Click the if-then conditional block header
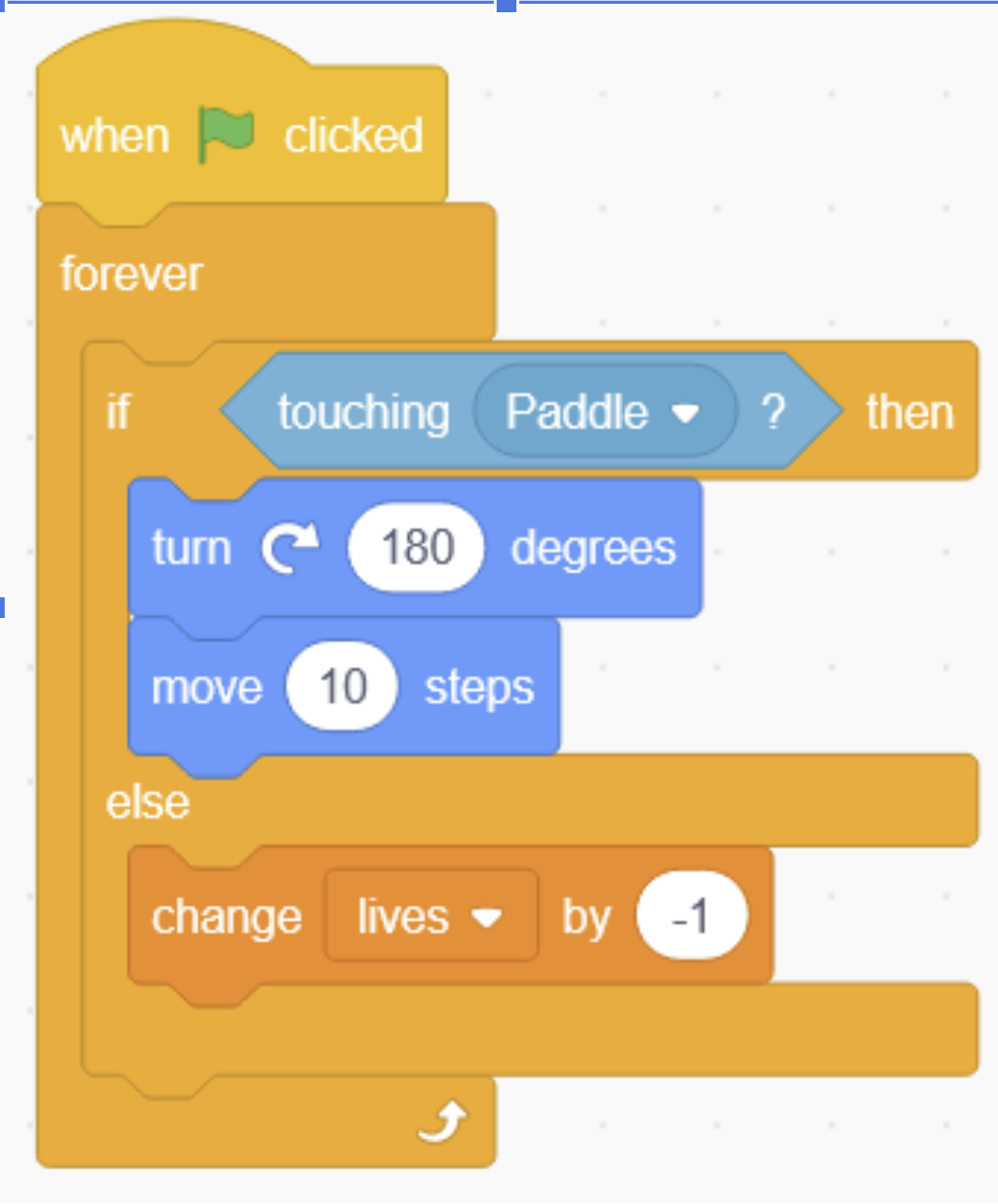 119,410
